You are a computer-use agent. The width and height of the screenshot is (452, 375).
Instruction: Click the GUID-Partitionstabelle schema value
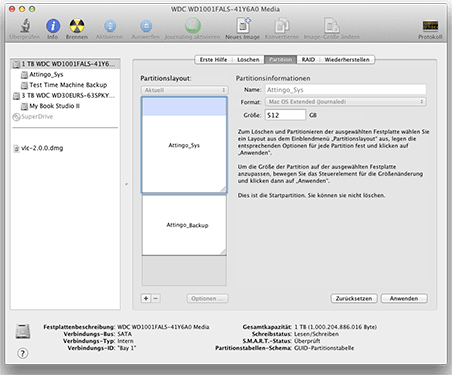pos(324,348)
